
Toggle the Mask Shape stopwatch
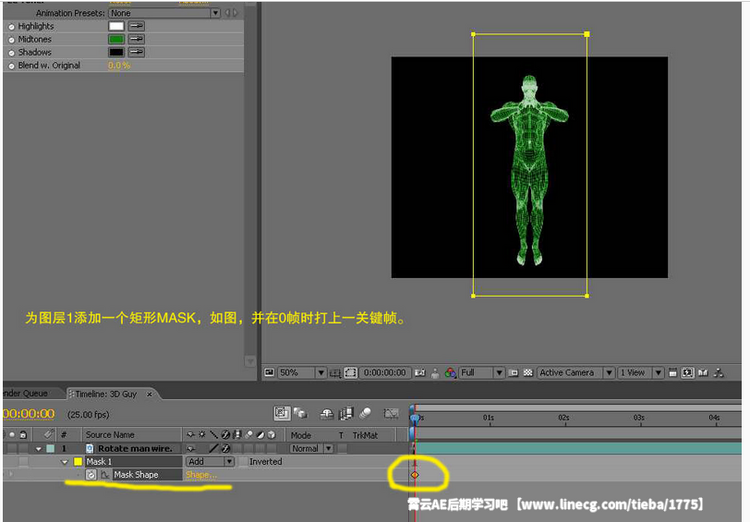click(91, 475)
